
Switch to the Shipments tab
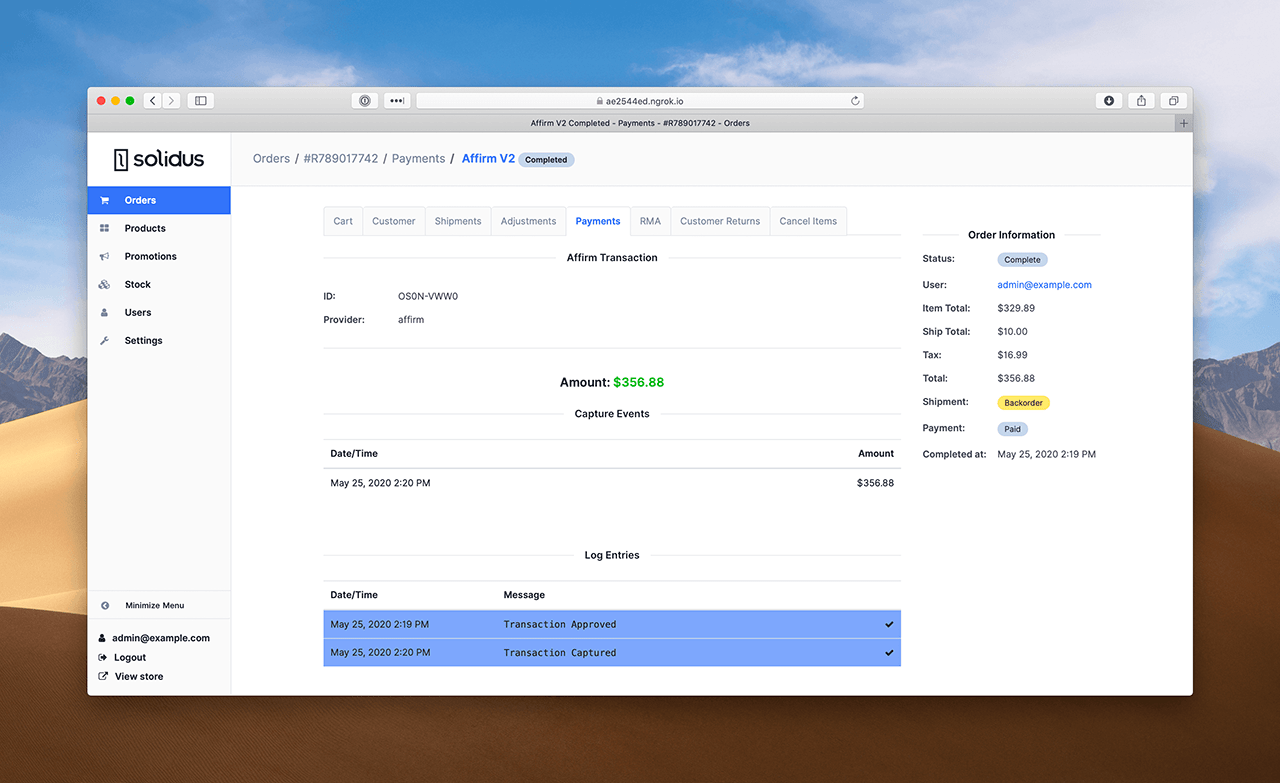[x=457, y=221]
